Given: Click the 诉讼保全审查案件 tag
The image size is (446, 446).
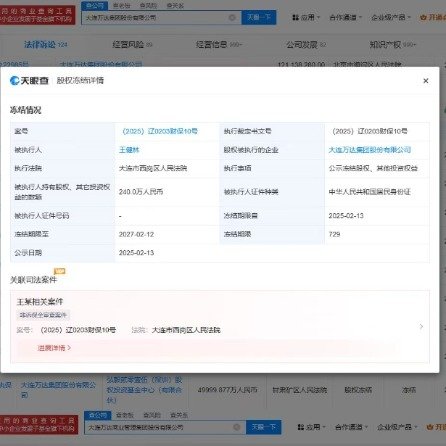Looking at the screenshot, I should (43, 315).
